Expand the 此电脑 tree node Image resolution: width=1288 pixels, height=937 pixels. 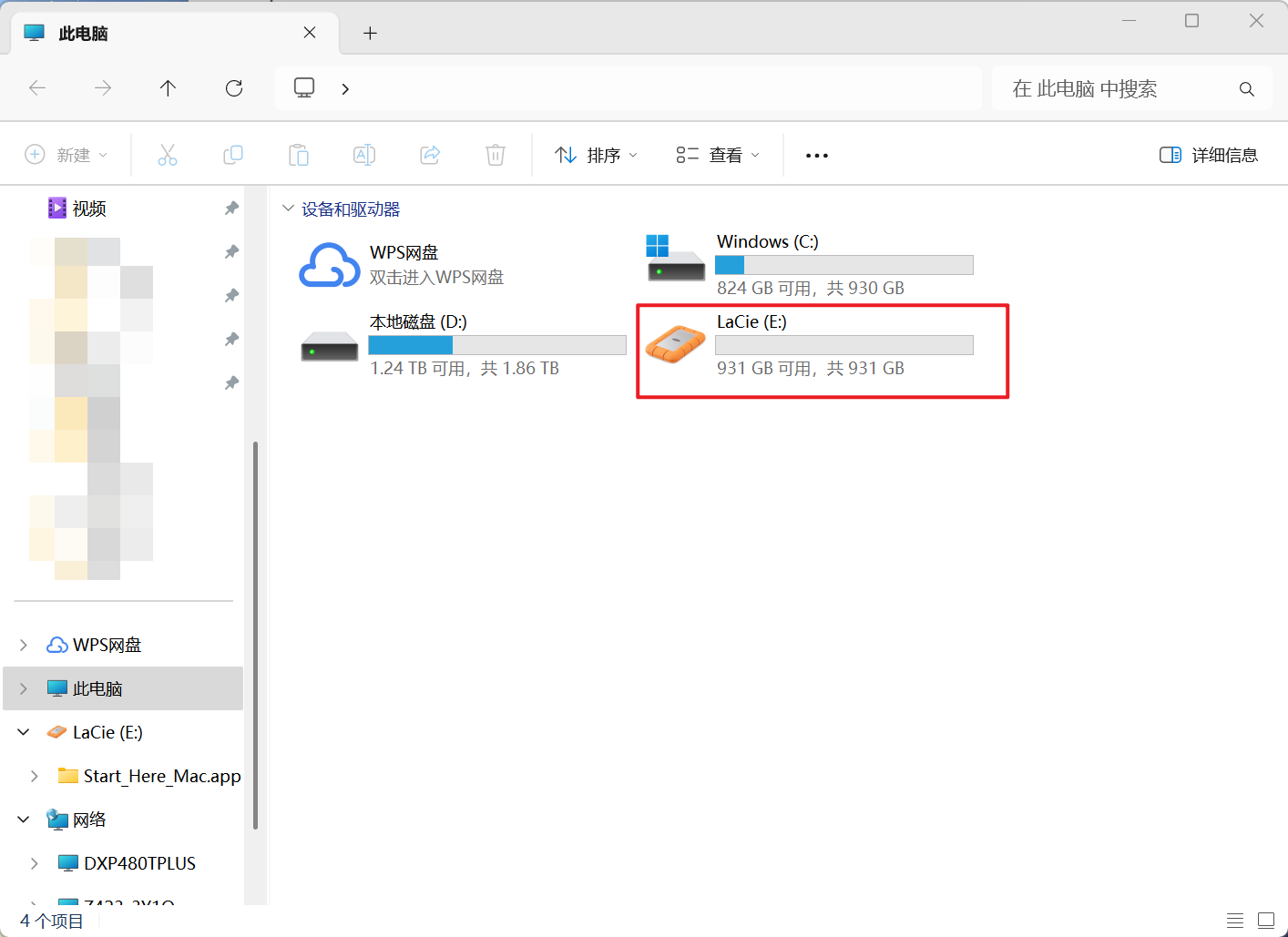[24, 688]
